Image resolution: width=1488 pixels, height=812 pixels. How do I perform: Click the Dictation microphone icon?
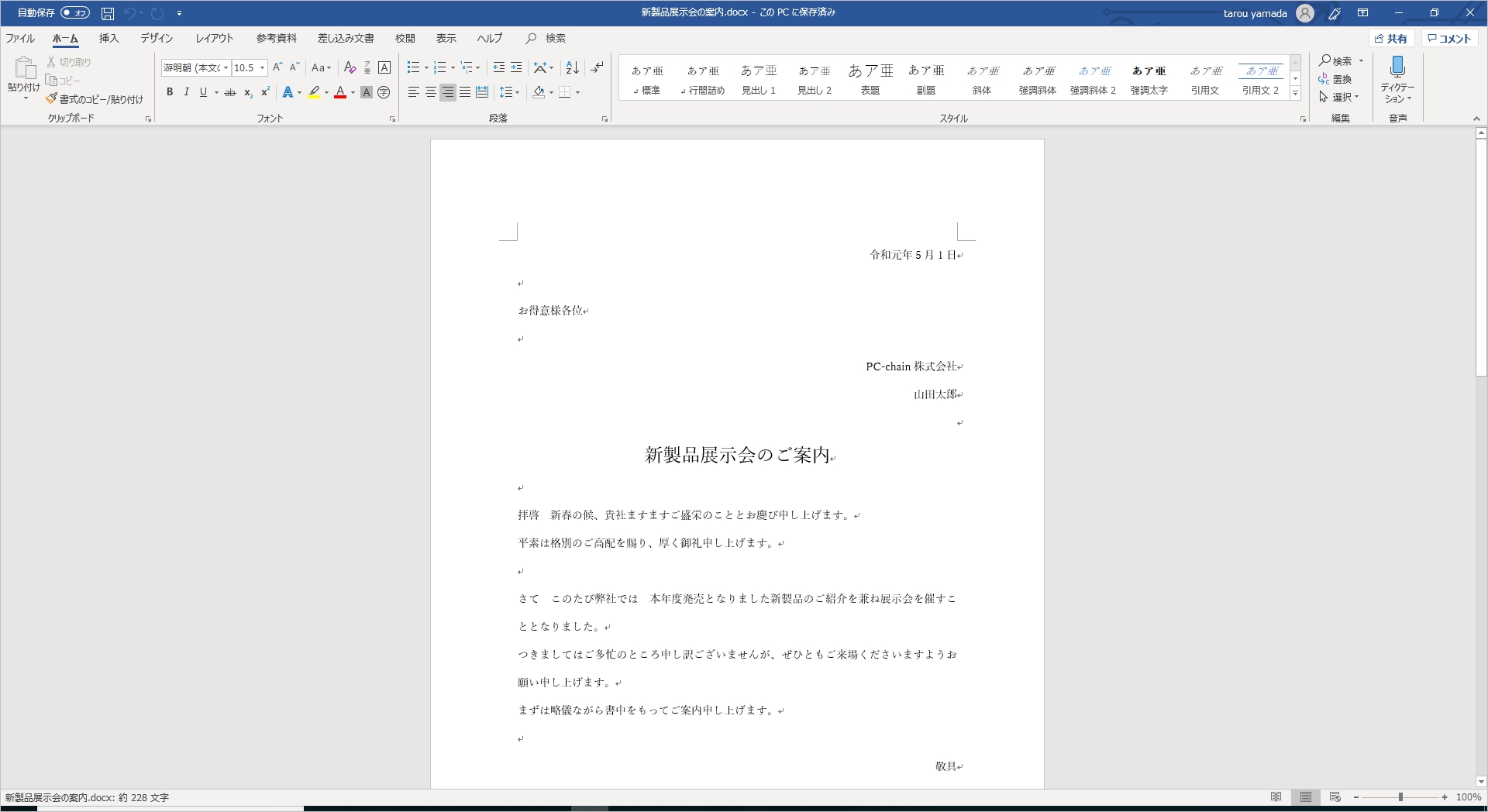coord(1397,68)
